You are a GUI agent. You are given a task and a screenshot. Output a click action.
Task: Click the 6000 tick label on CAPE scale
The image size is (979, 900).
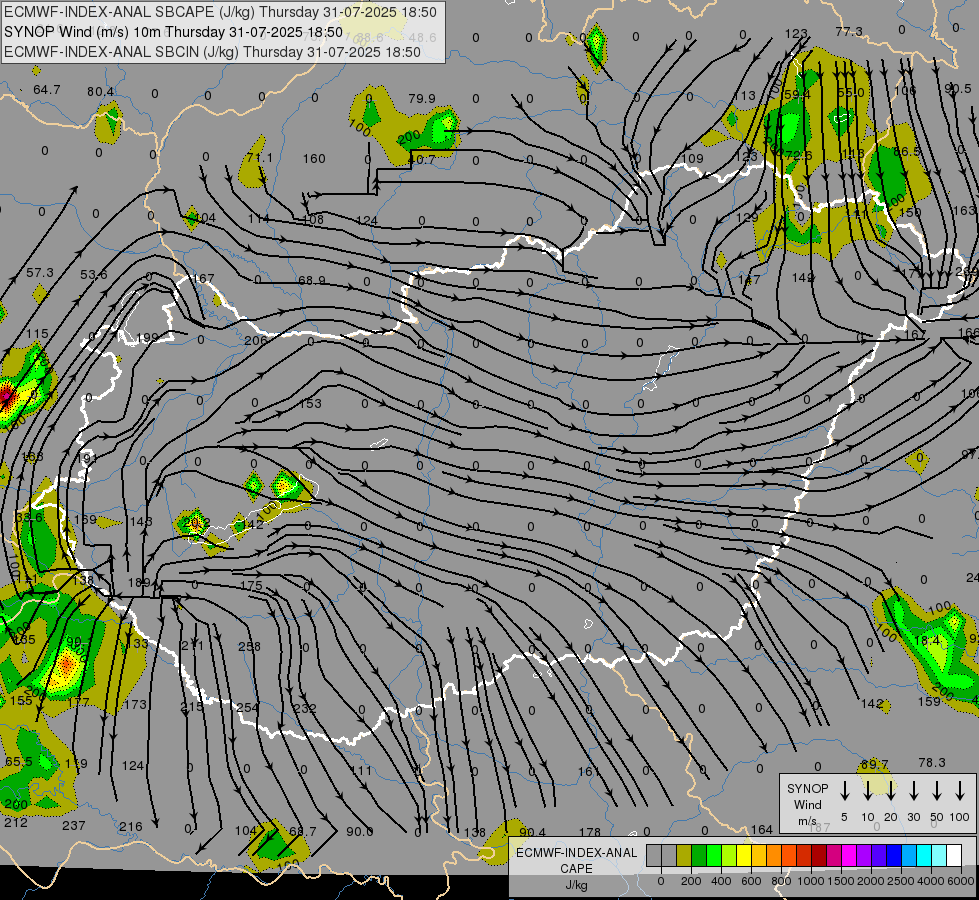960,881
